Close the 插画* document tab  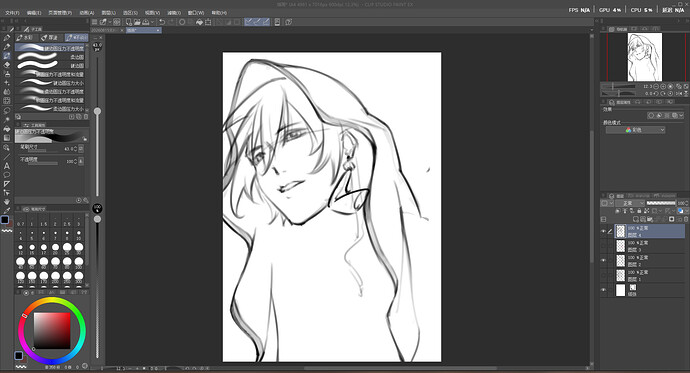coord(158,30)
